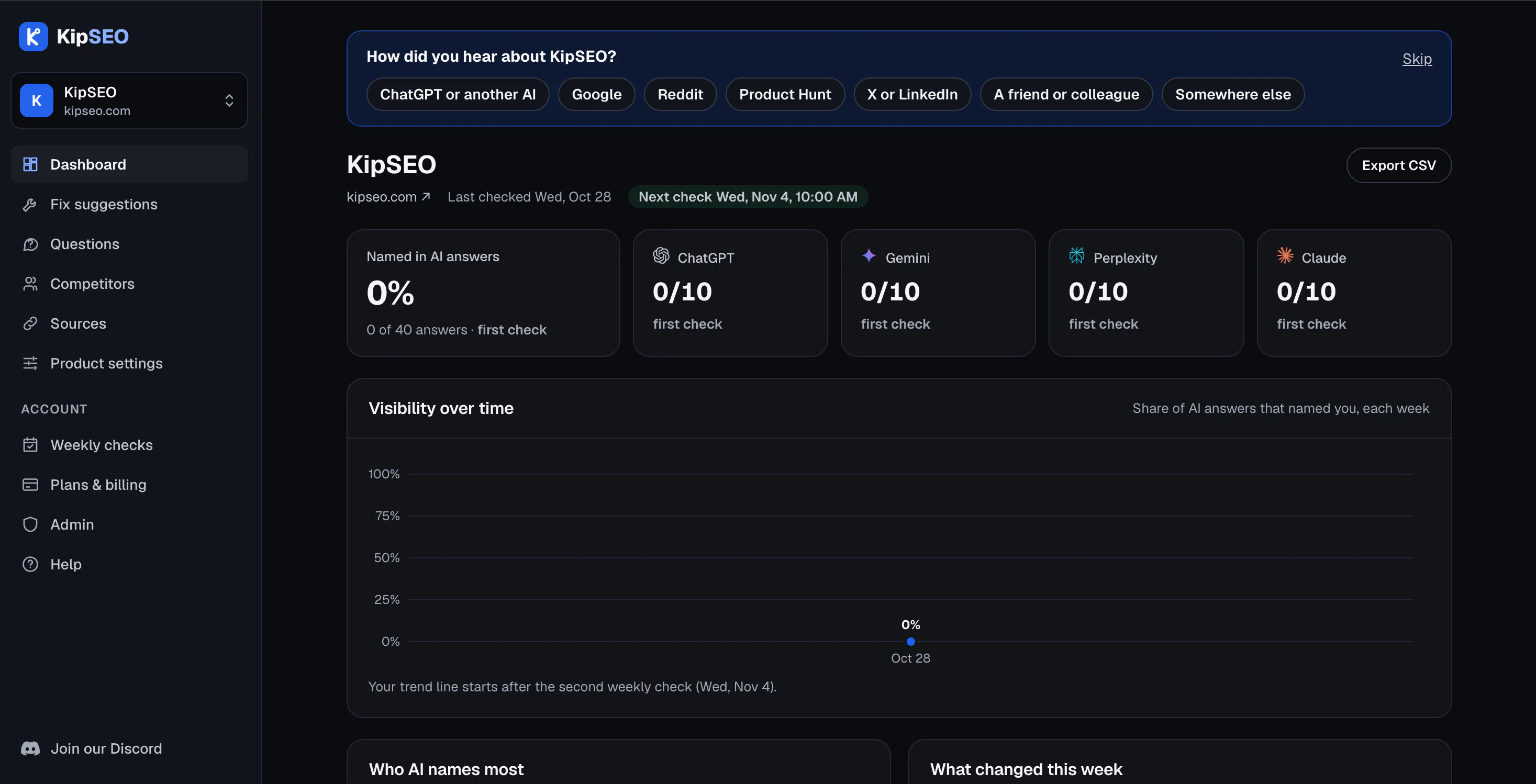The width and height of the screenshot is (1536, 784).
Task: Click the Help question mark icon
Action: (x=30, y=564)
